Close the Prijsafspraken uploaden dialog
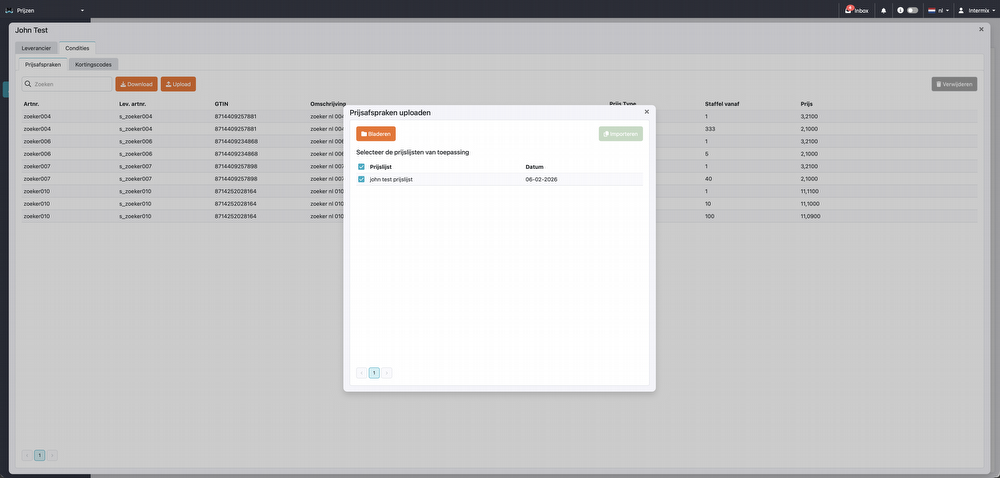The width and height of the screenshot is (1000, 478). point(646,112)
